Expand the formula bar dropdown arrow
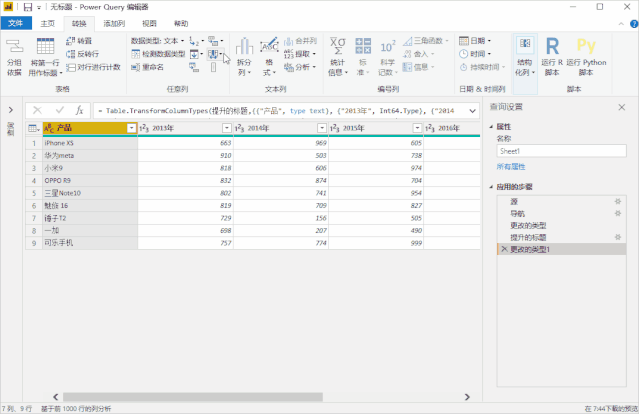The height and width of the screenshot is (414, 639). pyautogui.click(x=472, y=110)
